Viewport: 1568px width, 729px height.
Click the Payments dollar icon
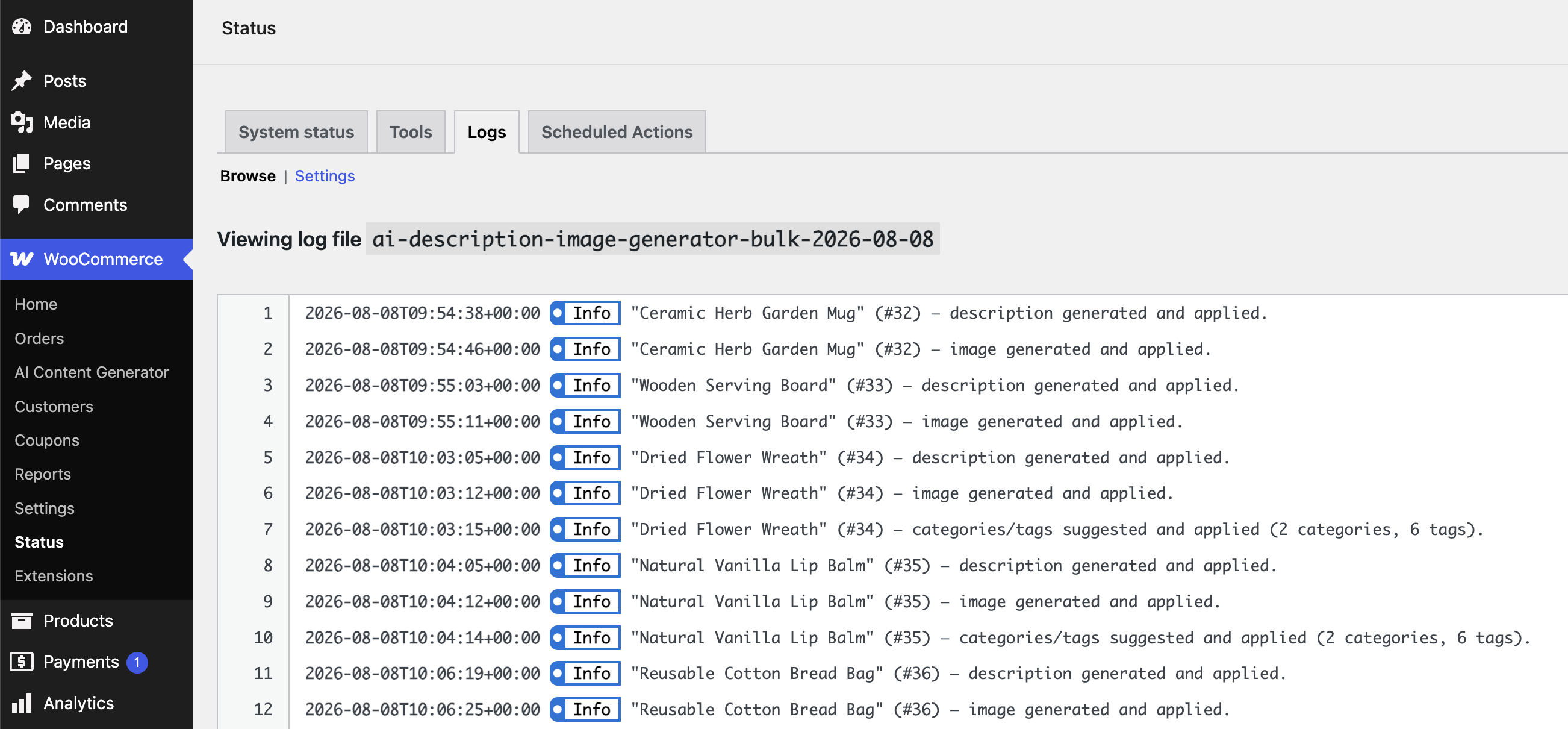click(x=22, y=662)
